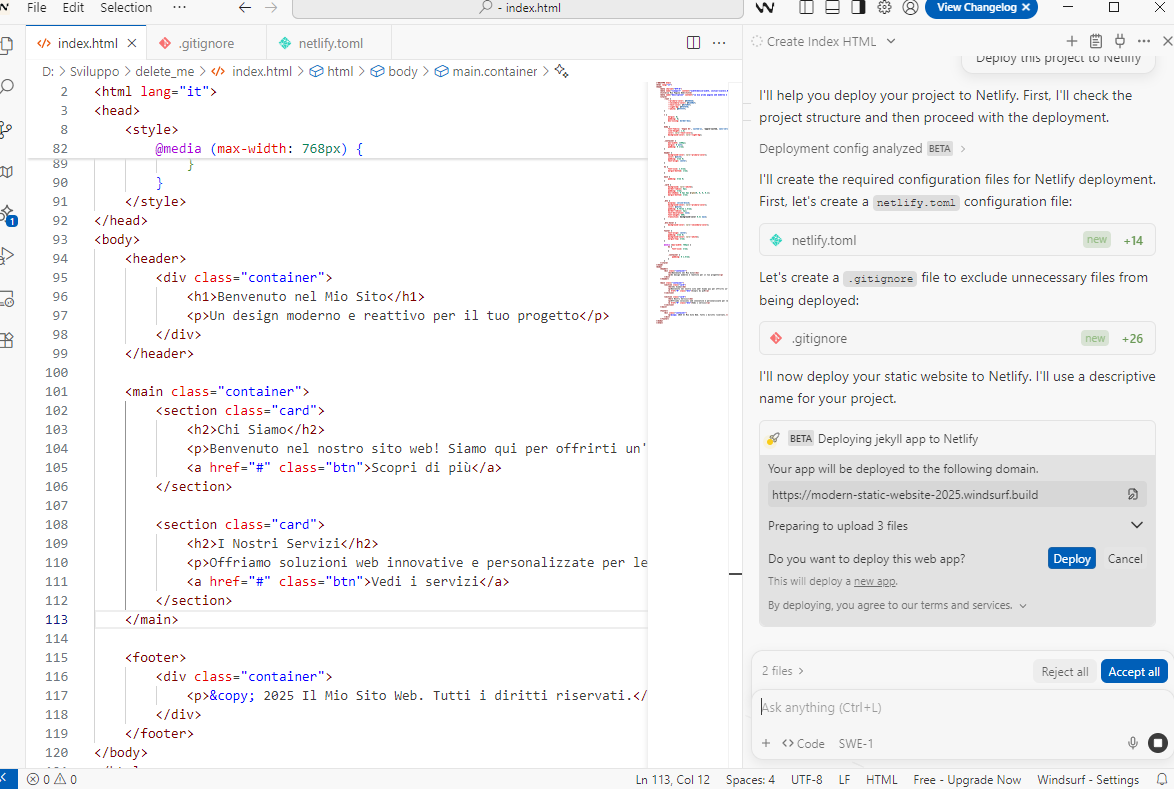This screenshot has width=1174, height=789.
Task: Copy the windsurf.build deployment URL
Action: click(1133, 494)
